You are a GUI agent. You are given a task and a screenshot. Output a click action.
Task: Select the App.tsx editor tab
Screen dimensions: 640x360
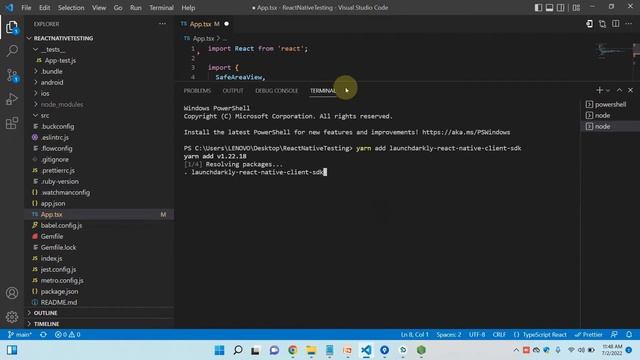click(204, 24)
